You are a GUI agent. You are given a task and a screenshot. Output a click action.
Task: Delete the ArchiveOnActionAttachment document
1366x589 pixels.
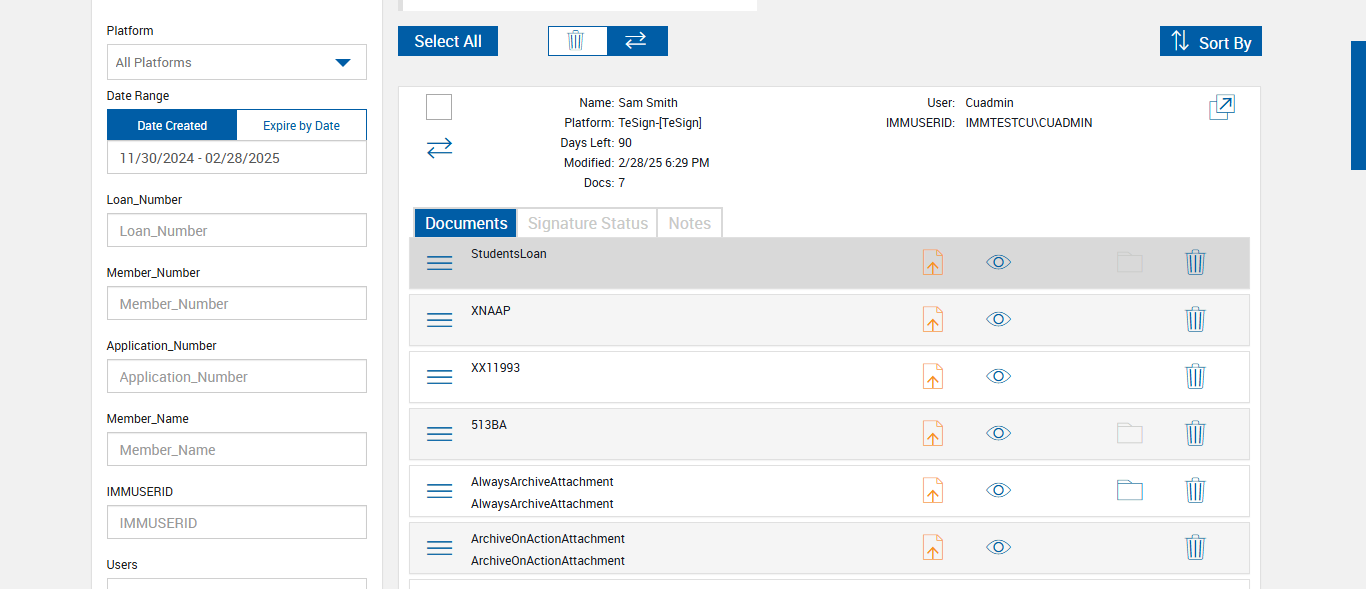click(1195, 547)
